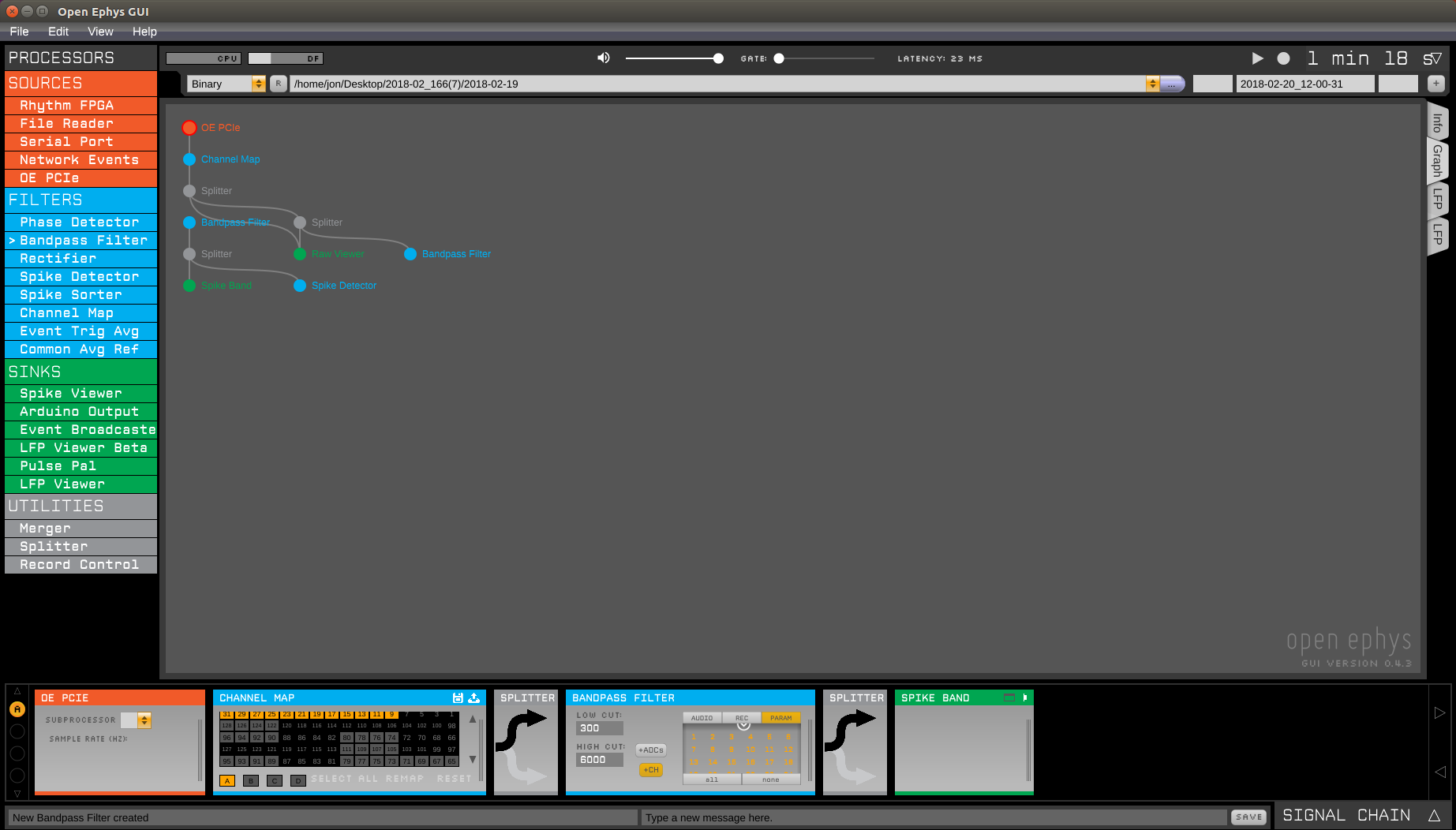Open the Subprocessor selector in OE PCIE
The image size is (1456, 830).
tap(143, 720)
